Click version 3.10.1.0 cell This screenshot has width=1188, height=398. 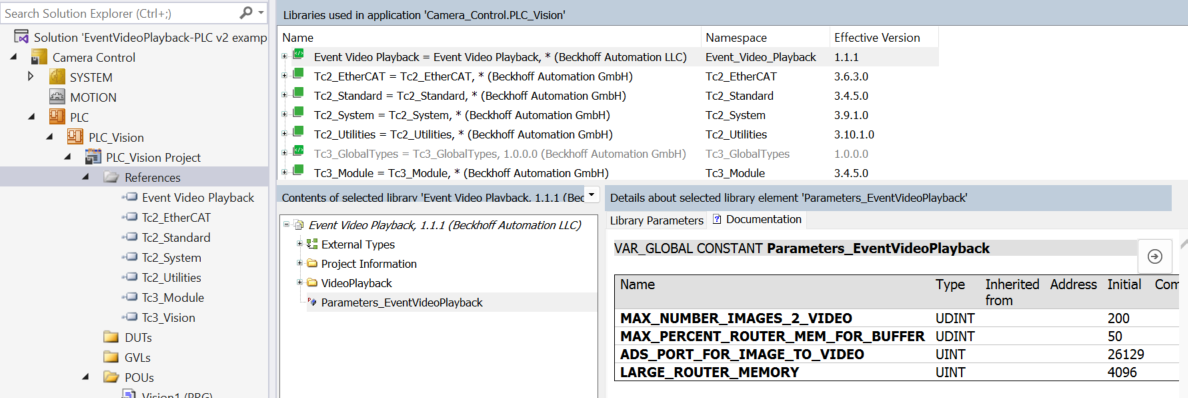[855, 135]
